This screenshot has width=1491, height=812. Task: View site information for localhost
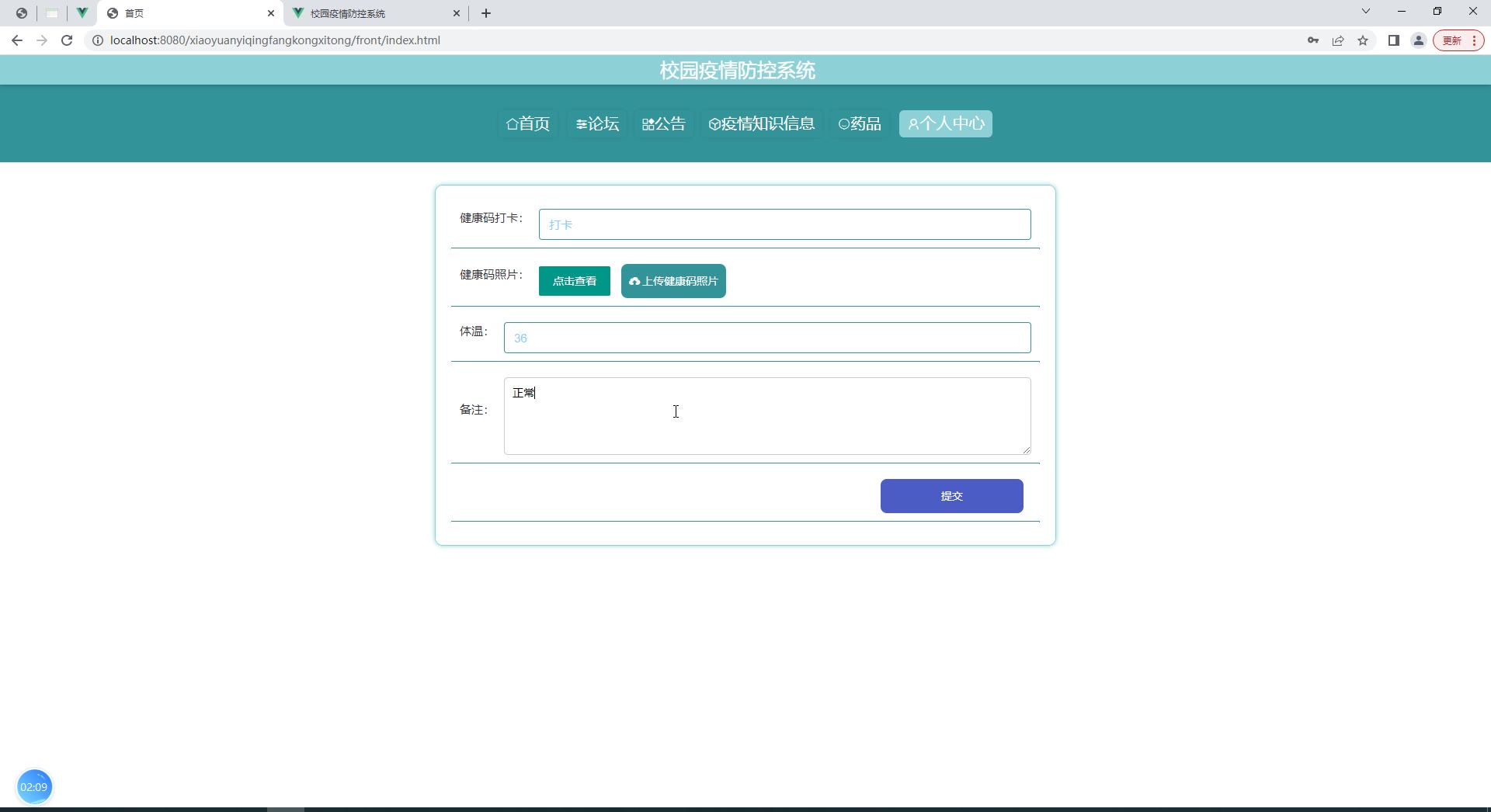click(98, 40)
